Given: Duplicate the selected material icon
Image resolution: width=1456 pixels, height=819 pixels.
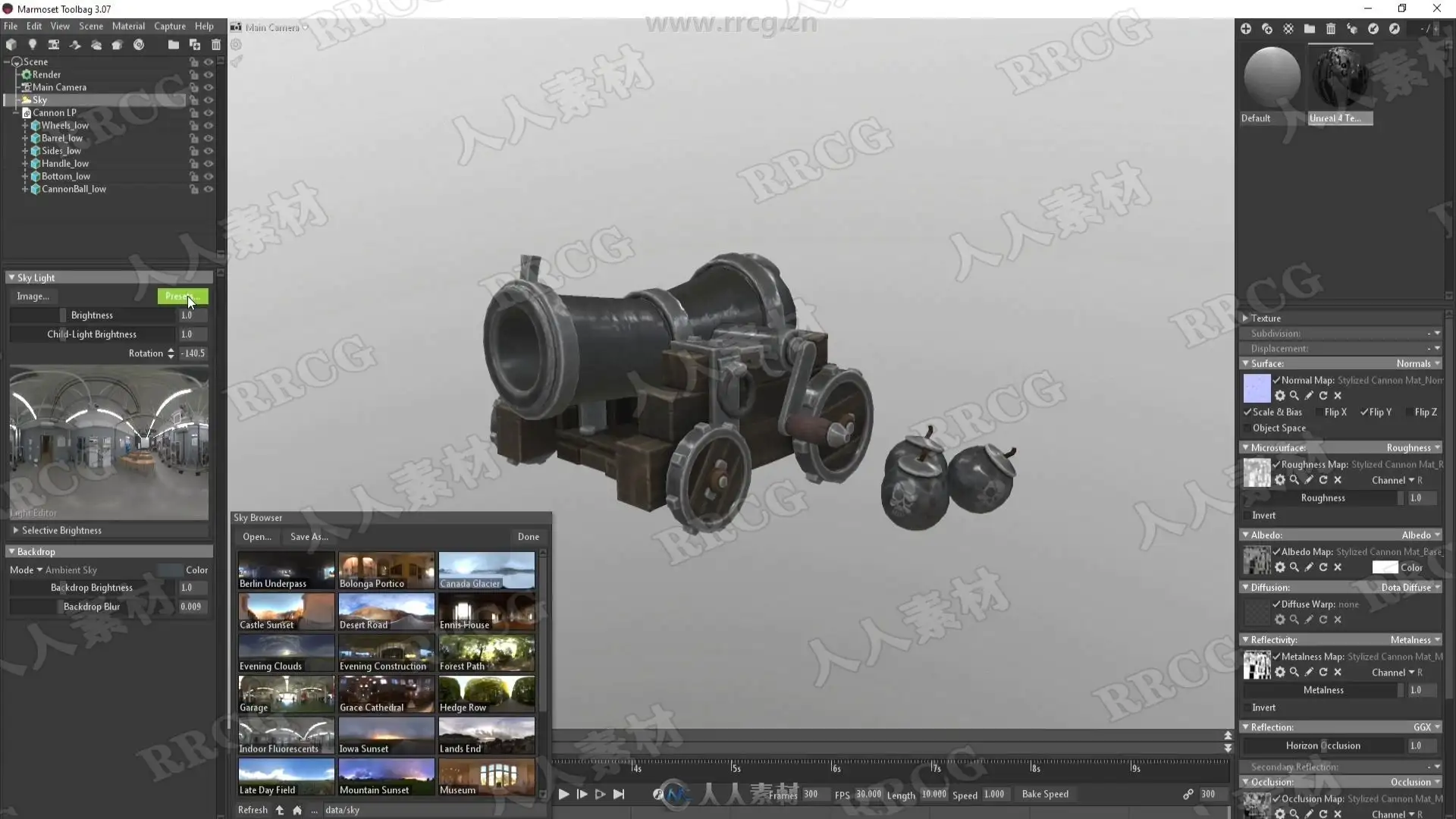Looking at the screenshot, I should click(1267, 29).
